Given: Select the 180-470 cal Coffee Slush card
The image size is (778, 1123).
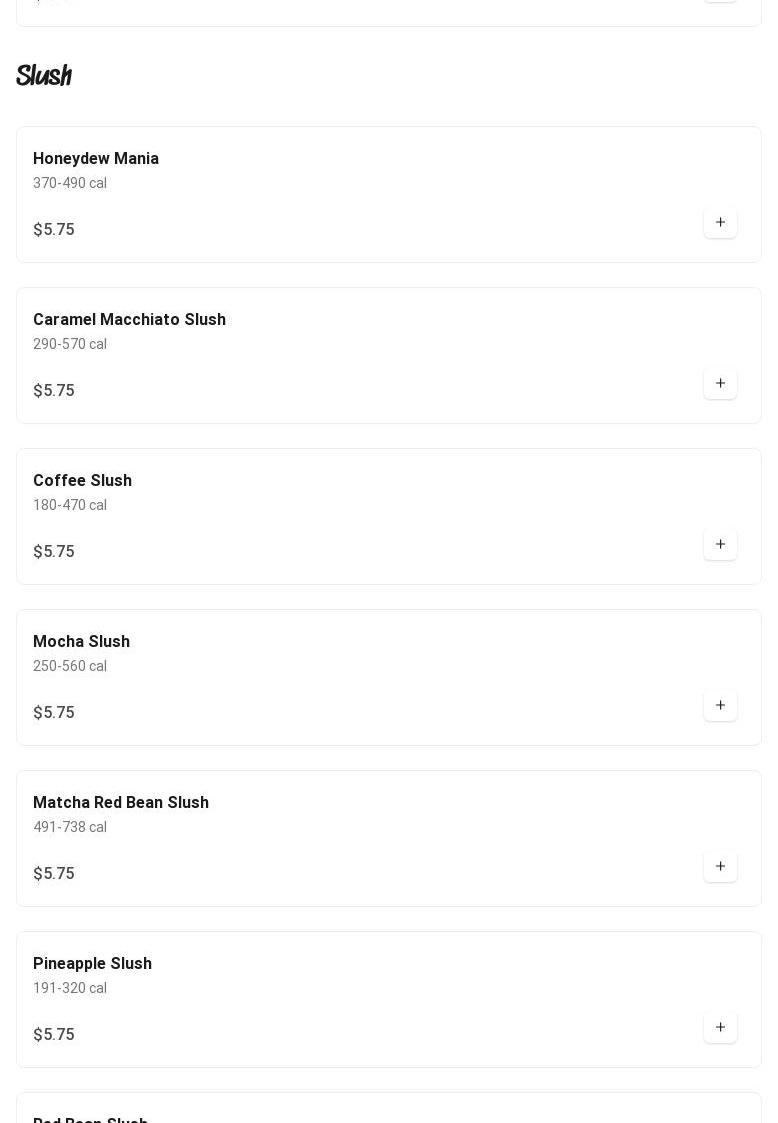Looking at the screenshot, I should [389, 516].
